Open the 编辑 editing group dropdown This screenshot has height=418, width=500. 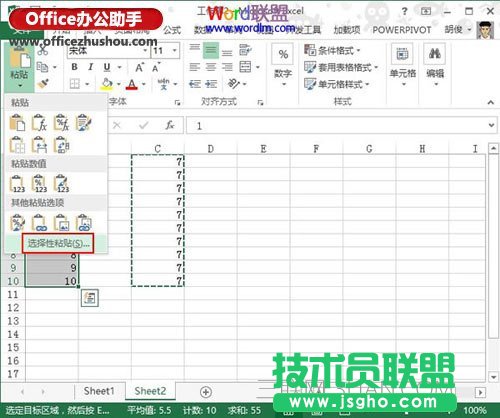pos(435,84)
